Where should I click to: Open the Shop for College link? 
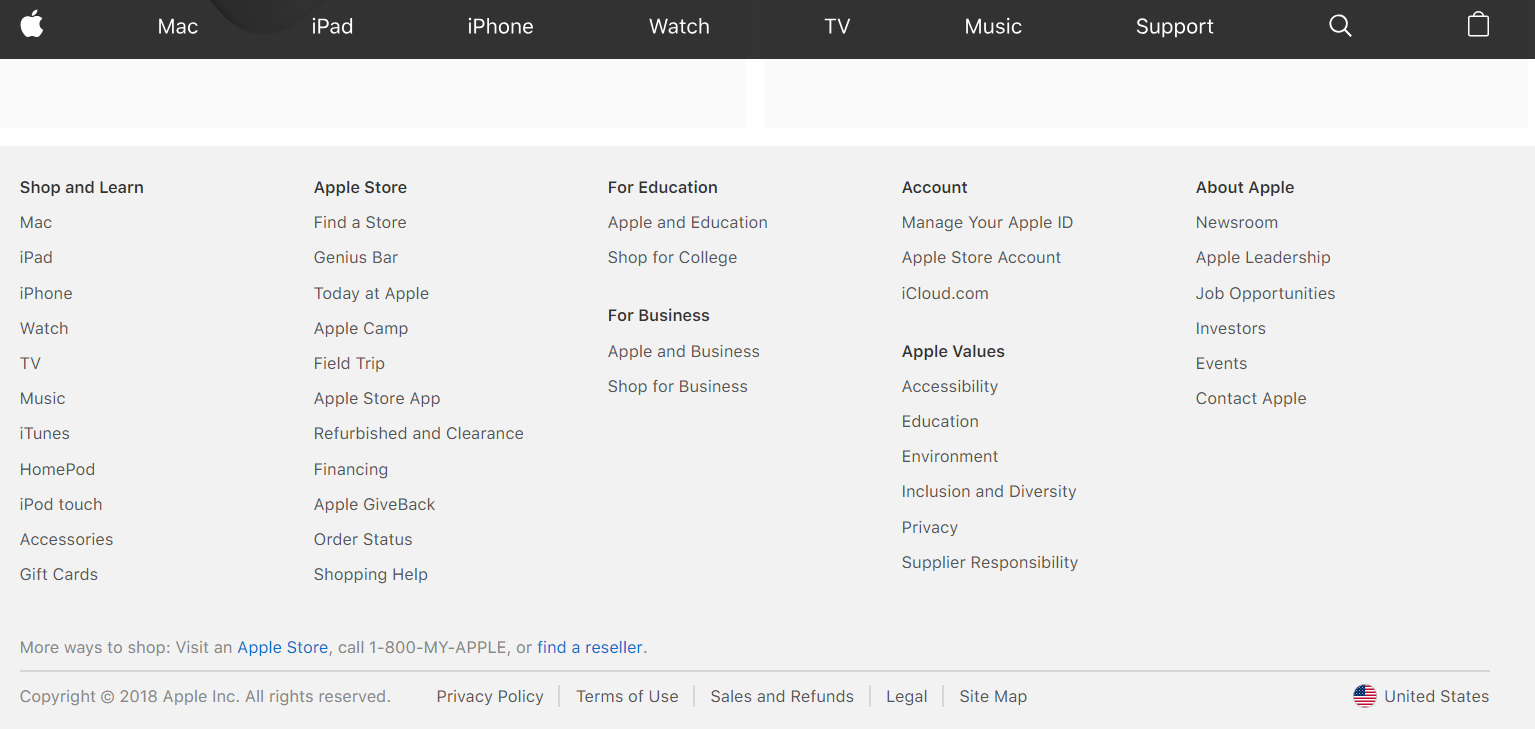pos(672,257)
